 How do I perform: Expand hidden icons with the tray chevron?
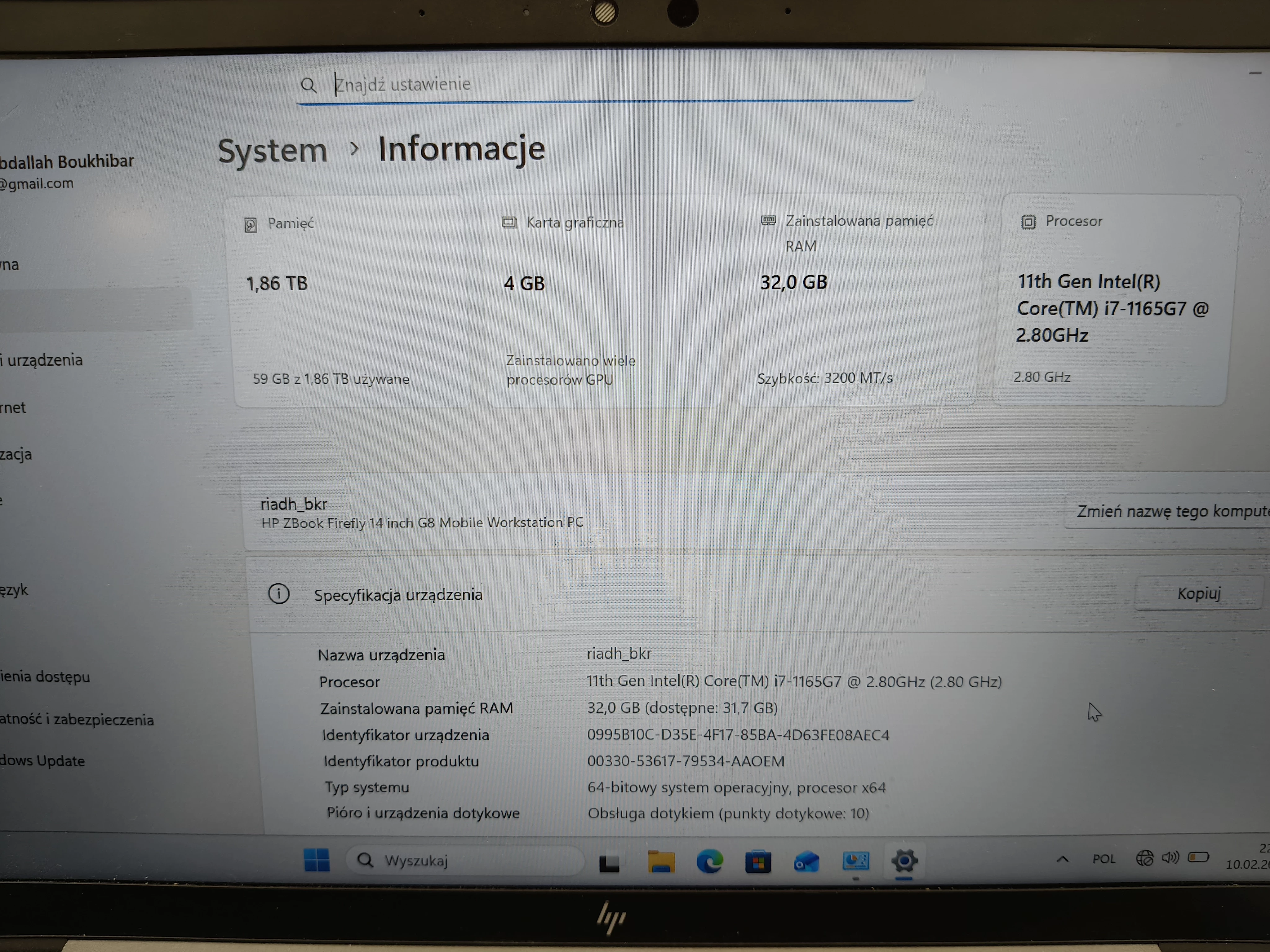1063,859
